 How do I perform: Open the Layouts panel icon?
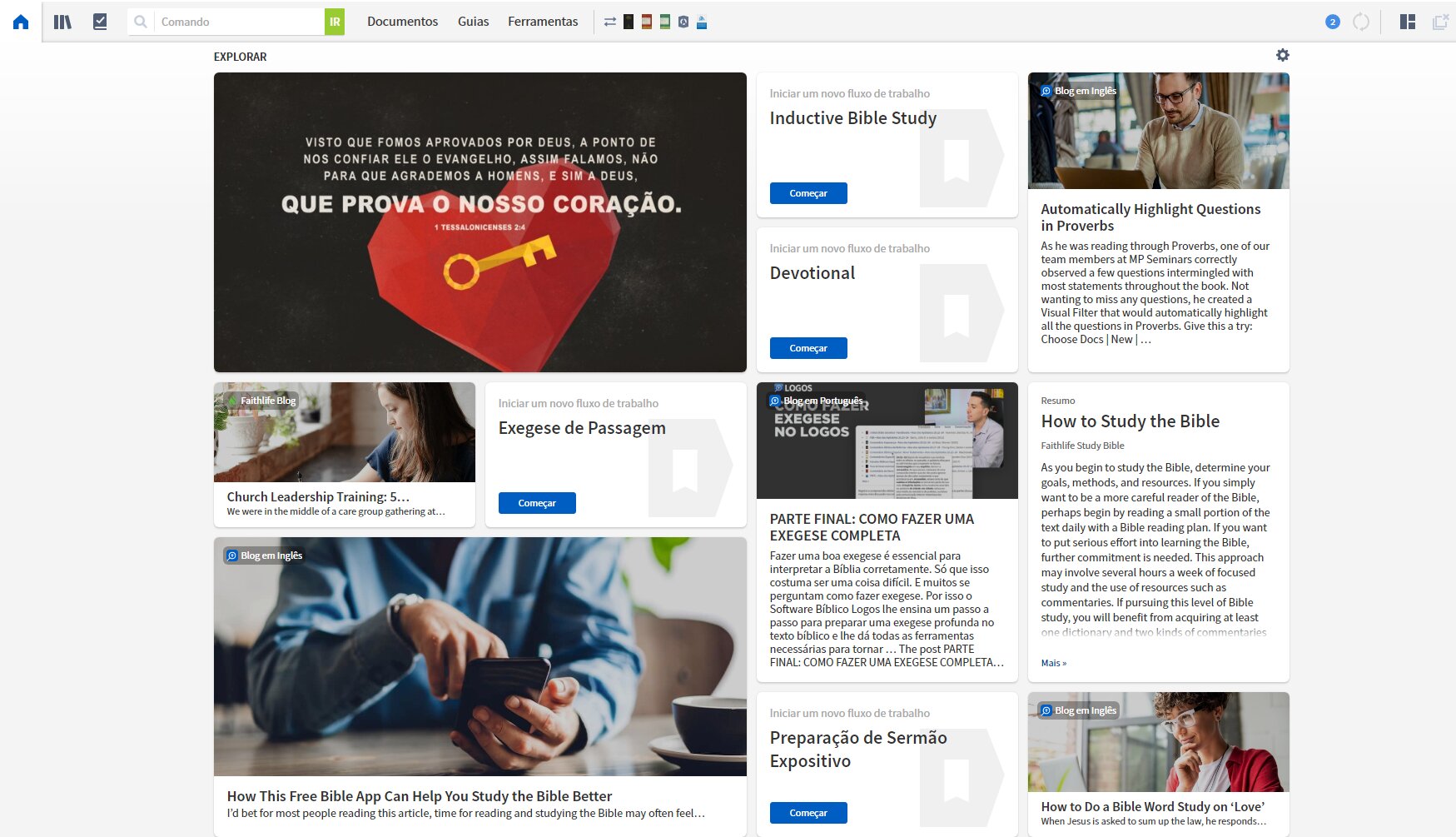pos(1408,22)
